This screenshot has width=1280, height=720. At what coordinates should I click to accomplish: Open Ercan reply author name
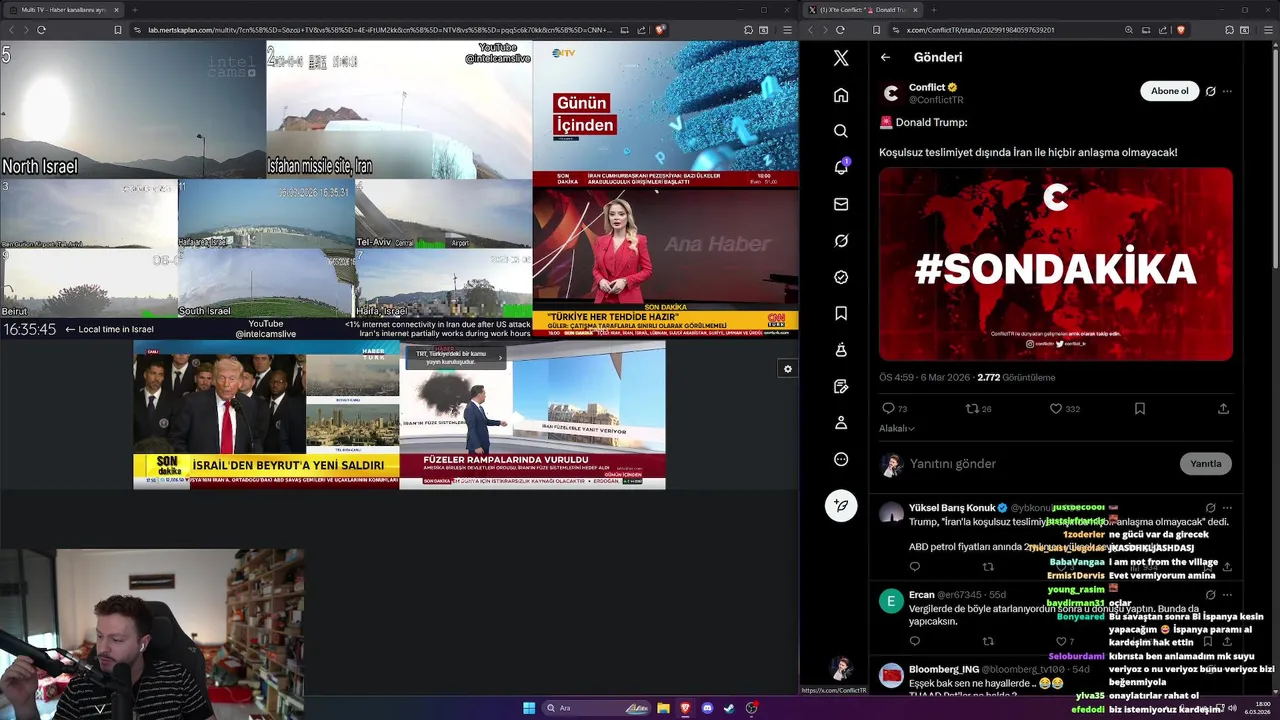click(922, 595)
